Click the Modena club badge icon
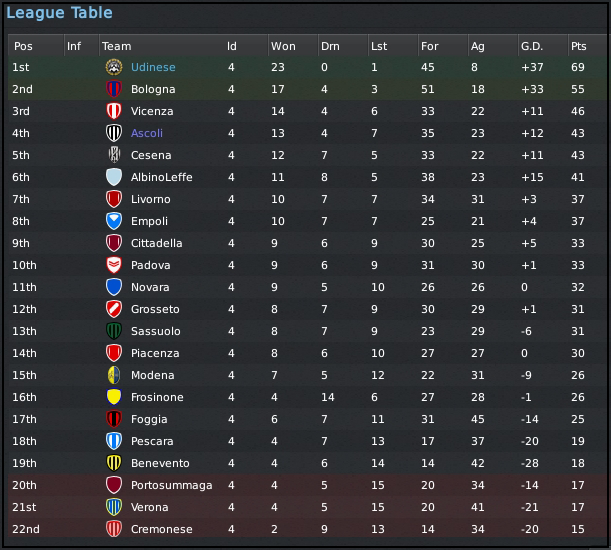The width and height of the screenshot is (611, 550). [113, 375]
